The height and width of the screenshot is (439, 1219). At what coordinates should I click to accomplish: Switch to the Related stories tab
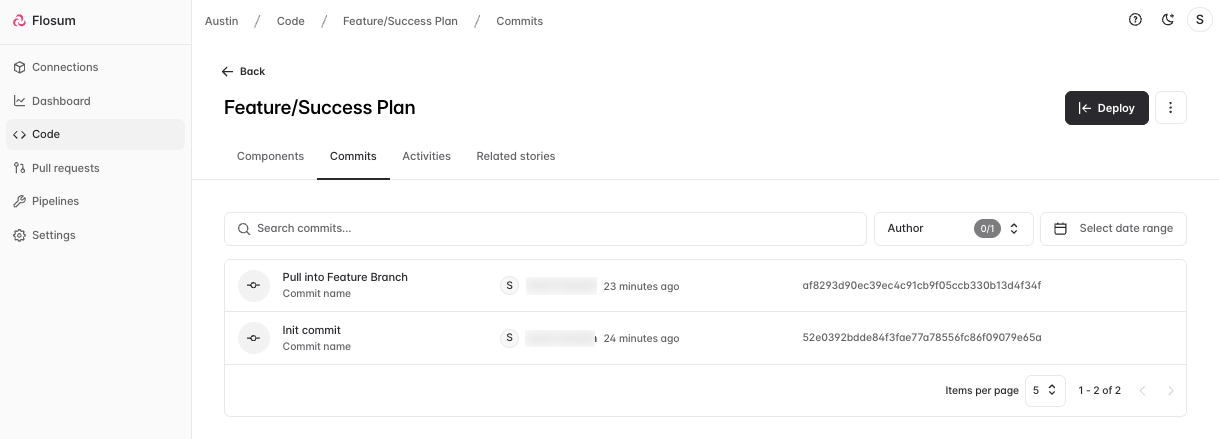pyautogui.click(x=515, y=156)
